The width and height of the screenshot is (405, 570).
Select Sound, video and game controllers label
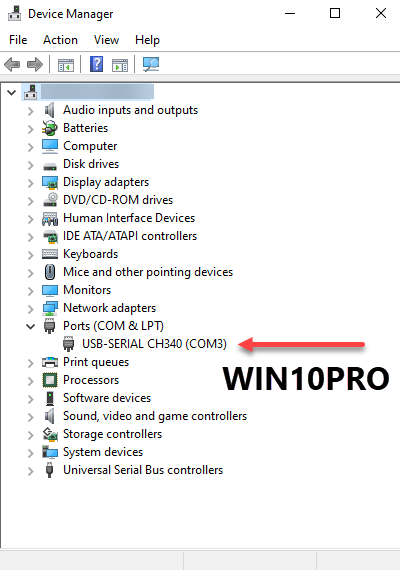coord(155,416)
